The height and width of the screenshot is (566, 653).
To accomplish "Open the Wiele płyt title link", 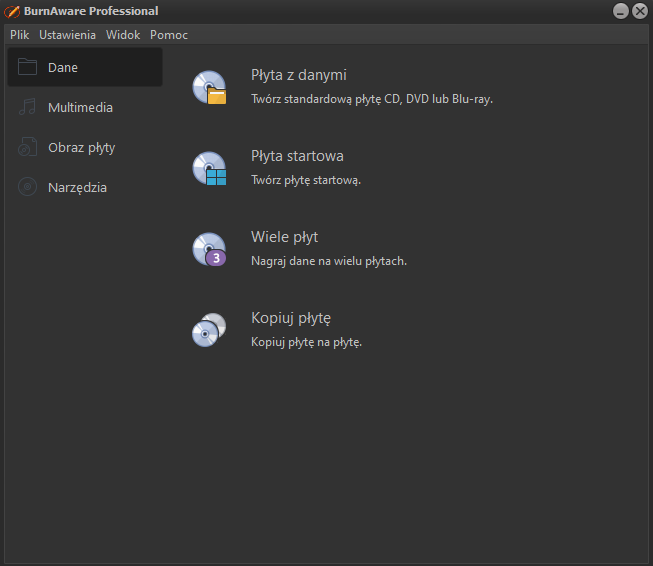I will [284, 237].
